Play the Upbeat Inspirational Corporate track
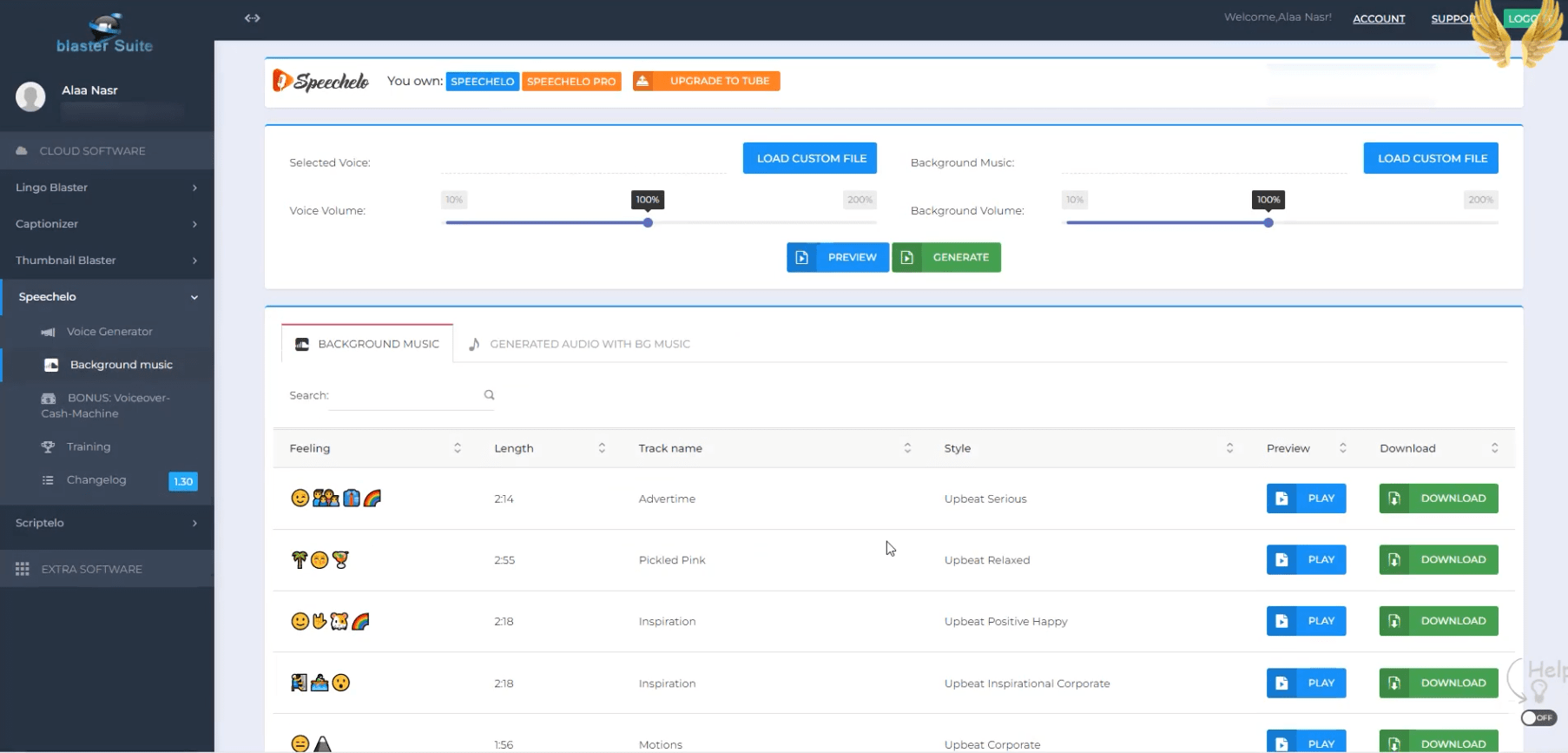Viewport: 1568px width, 753px height. [x=1306, y=683]
